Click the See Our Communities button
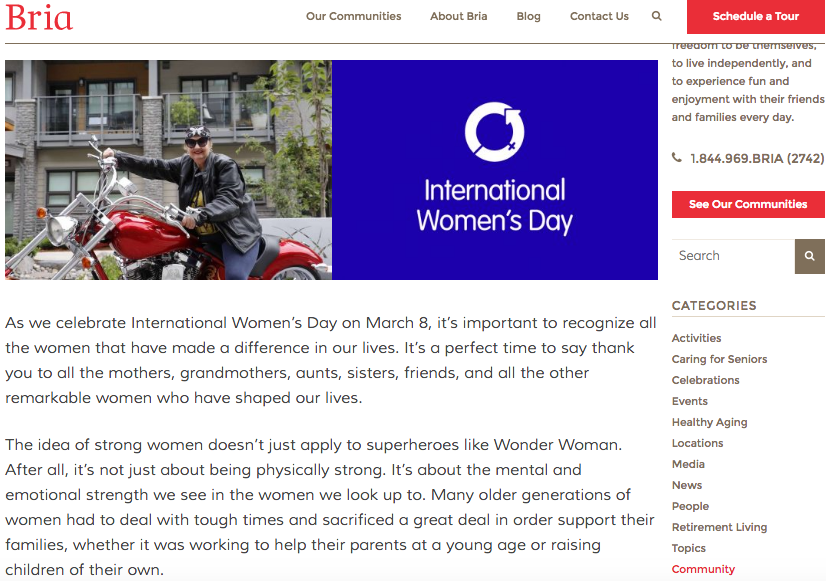 (748, 204)
